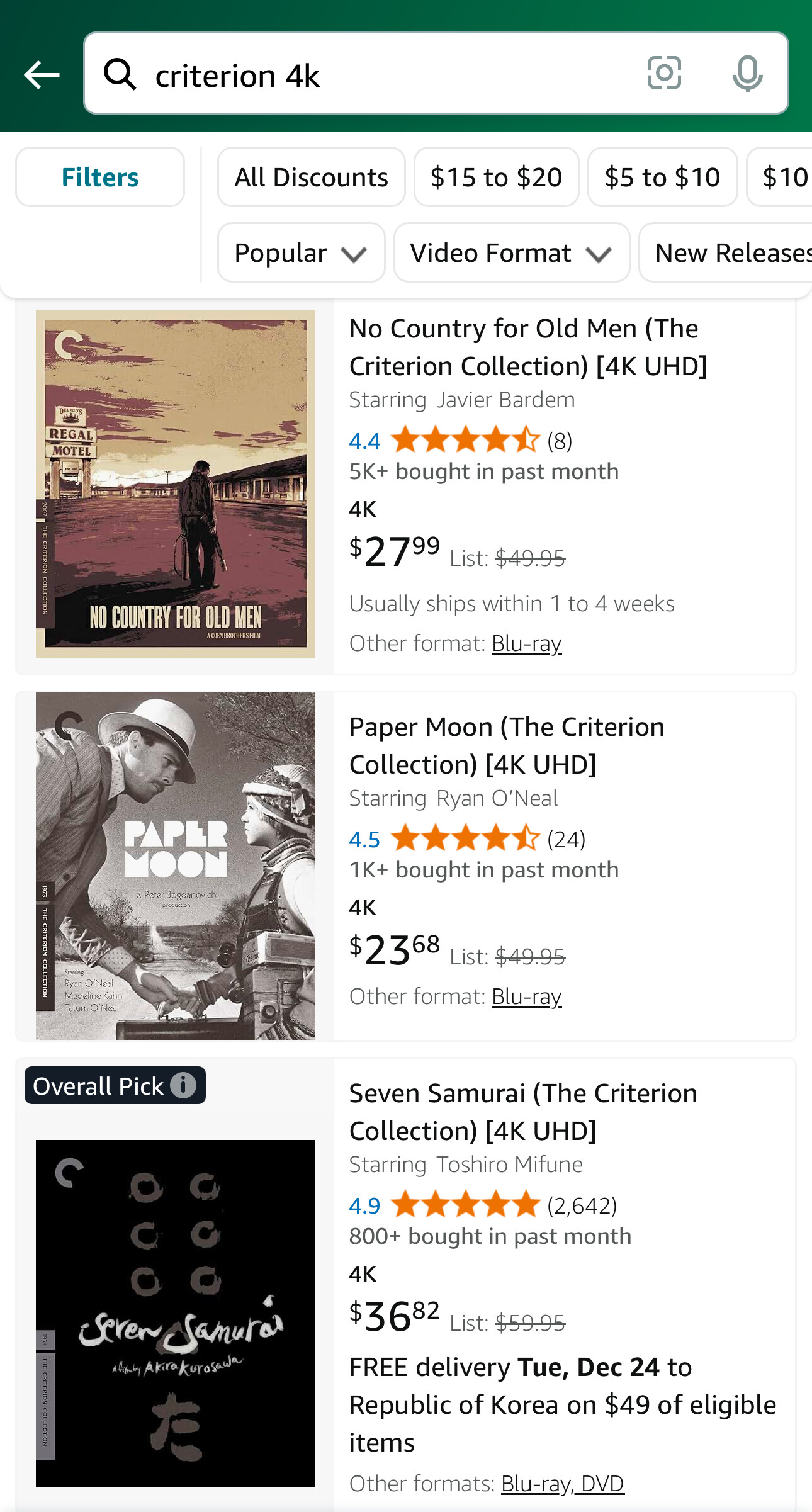
Task: Toggle the All Discounts filter chip
Action: click(x=311, y=177)
